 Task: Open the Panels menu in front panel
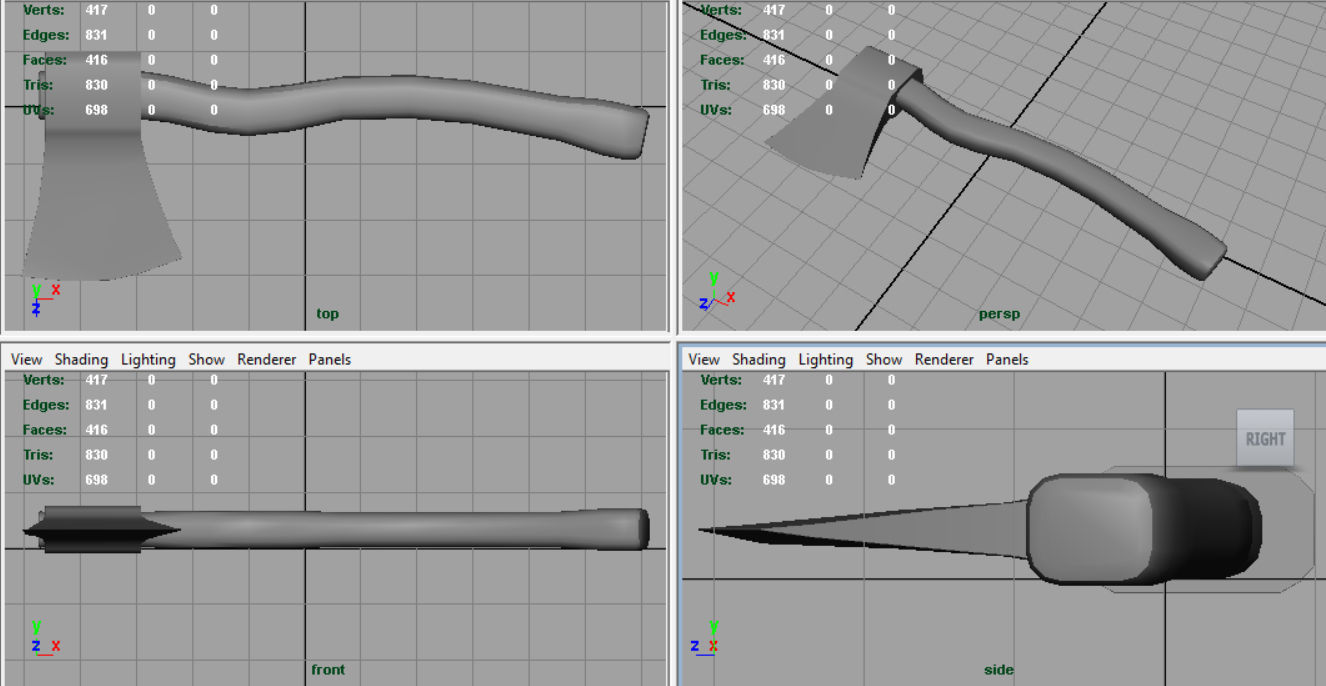coord(329,359)
